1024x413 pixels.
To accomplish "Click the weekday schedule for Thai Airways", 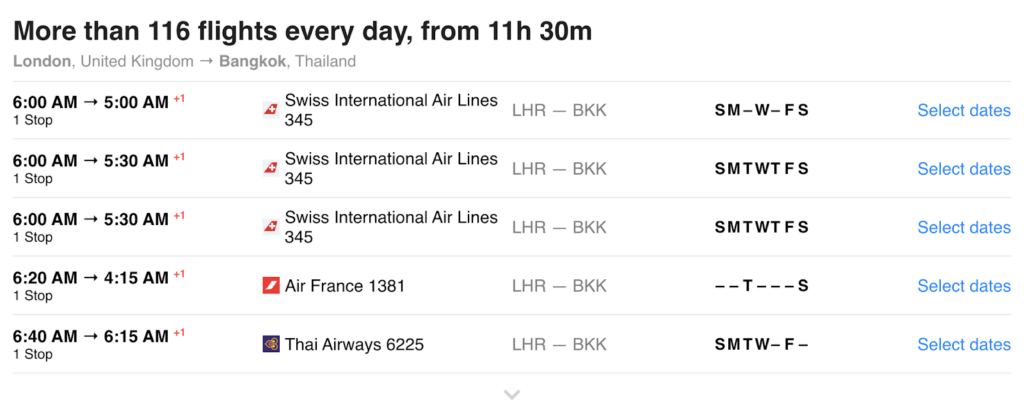I will (761, 344).
